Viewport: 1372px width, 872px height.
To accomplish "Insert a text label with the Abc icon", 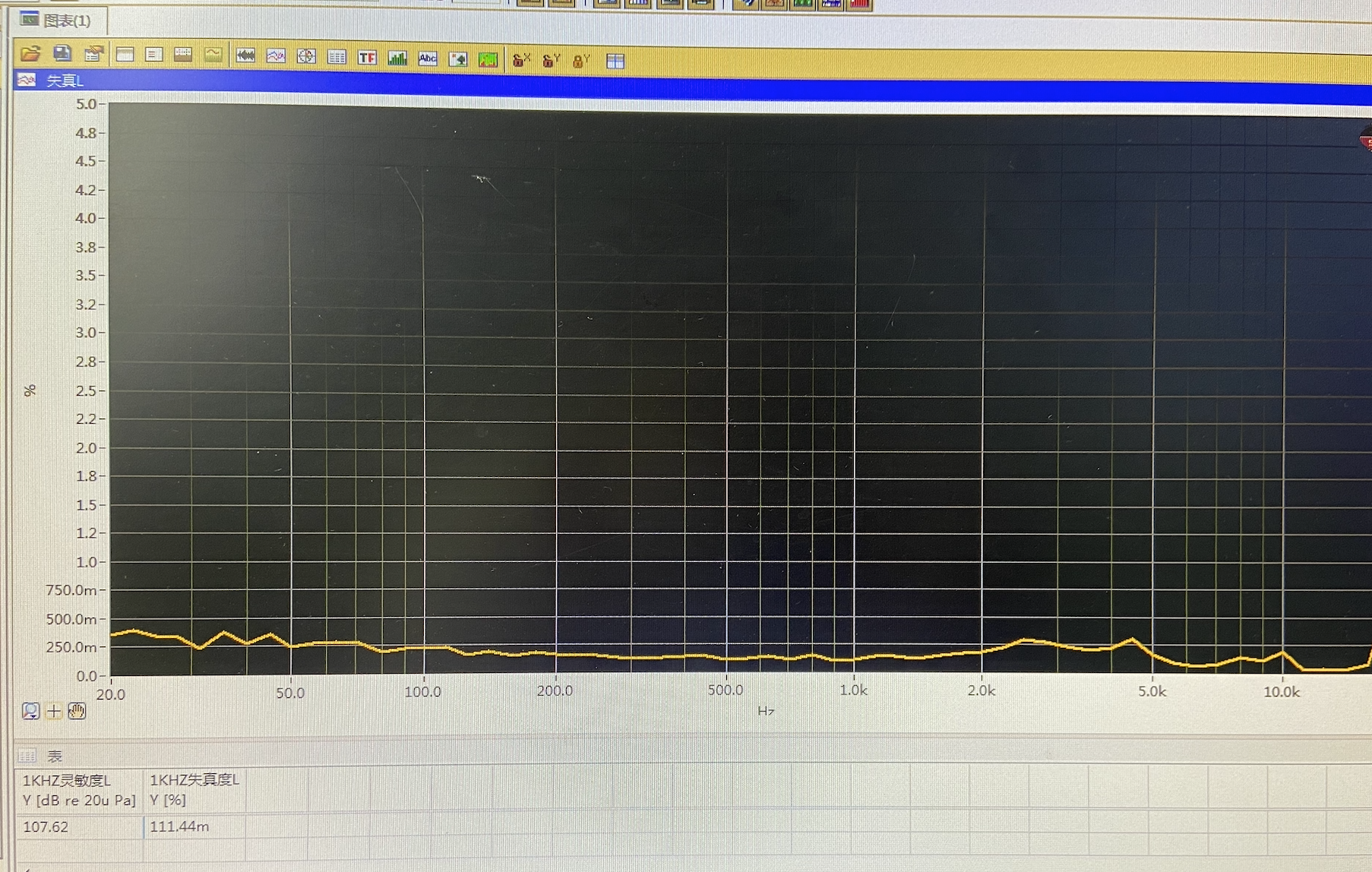I will tap(428, 58).
